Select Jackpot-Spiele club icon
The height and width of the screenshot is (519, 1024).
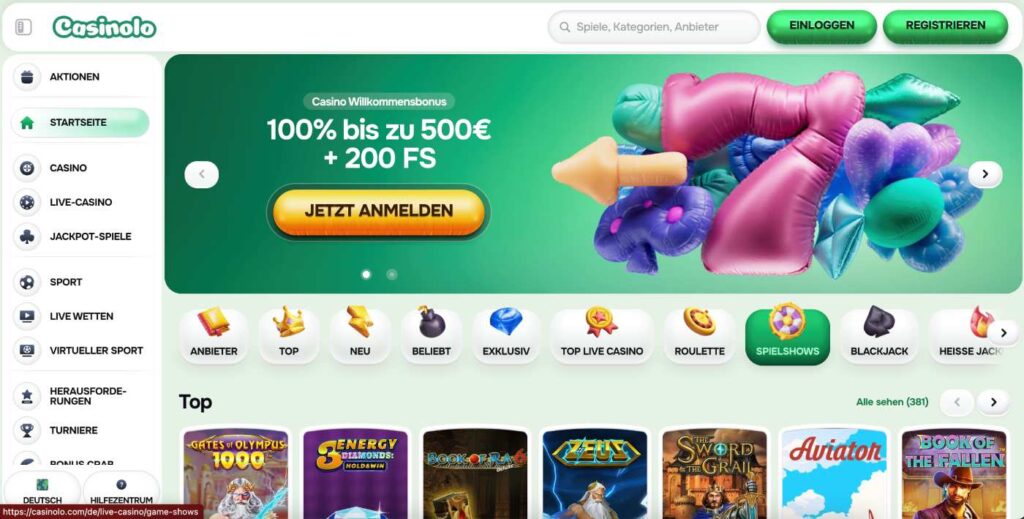(x=27, y=236)
